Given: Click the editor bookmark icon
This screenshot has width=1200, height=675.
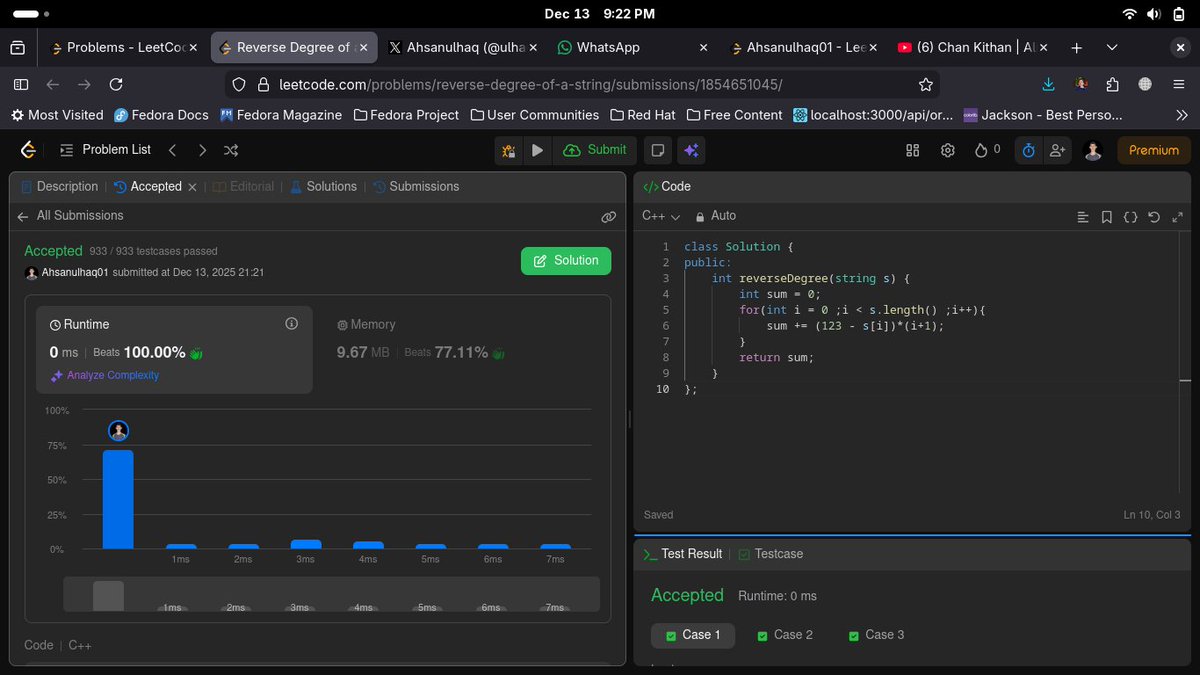Looking at the screenshot, I should pyautogui.click(x=1107, y=217).
